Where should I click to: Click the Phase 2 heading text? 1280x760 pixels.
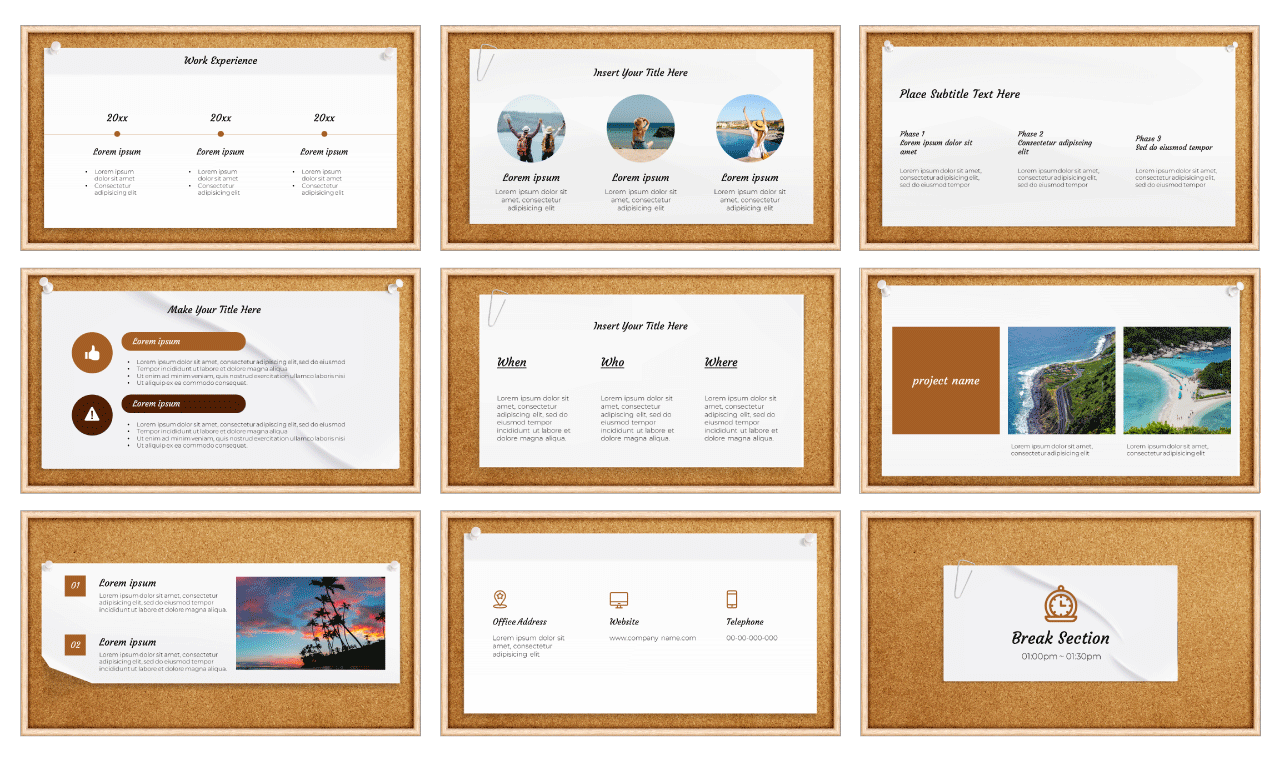pyautogui.click(x=1030, y=134)
